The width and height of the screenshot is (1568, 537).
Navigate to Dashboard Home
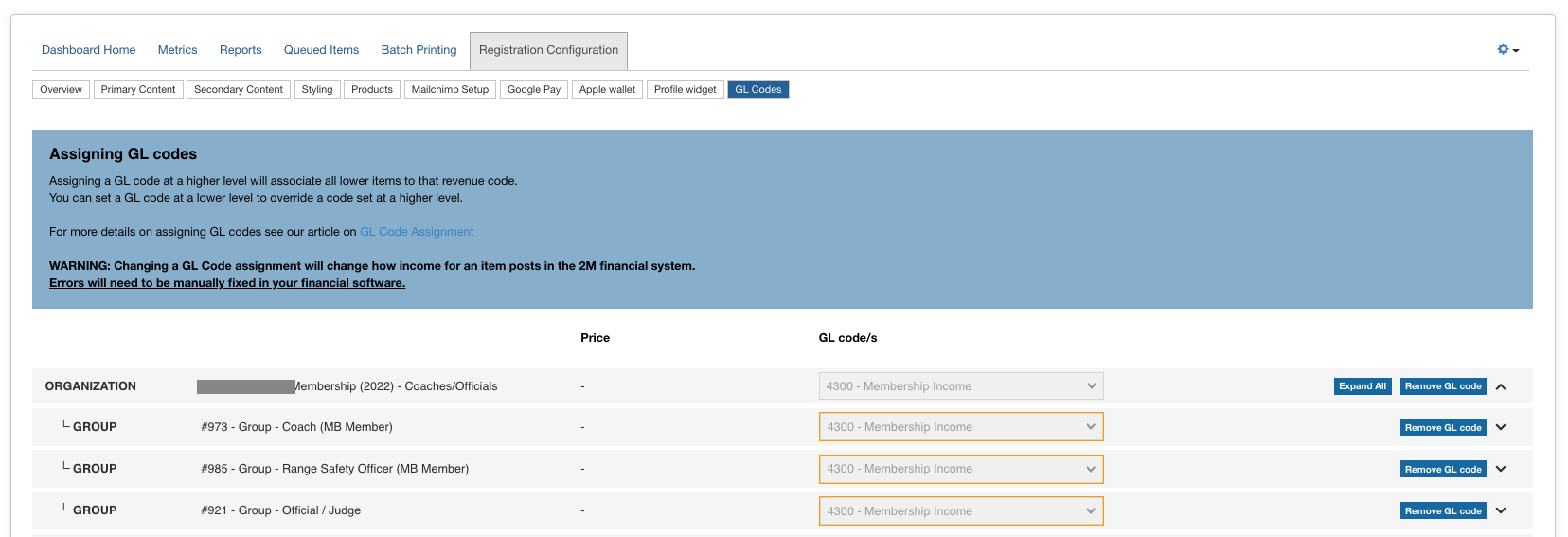coord(88,50)
